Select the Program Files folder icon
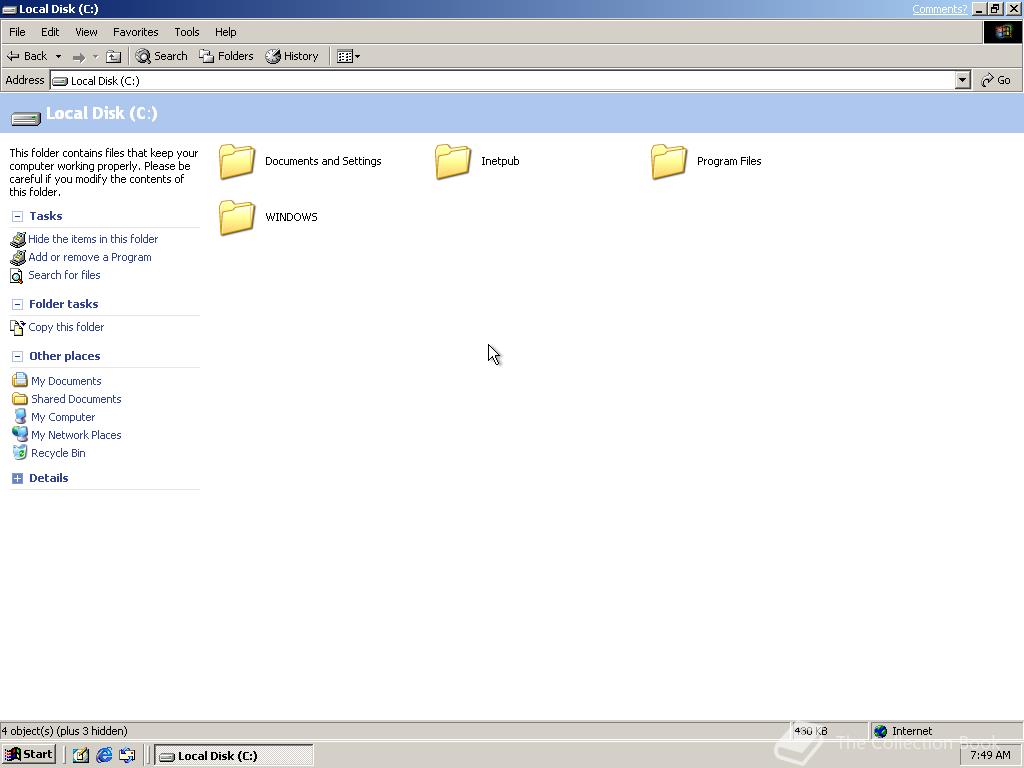Screen dimensions: 1024x768 tap(669, 161)
